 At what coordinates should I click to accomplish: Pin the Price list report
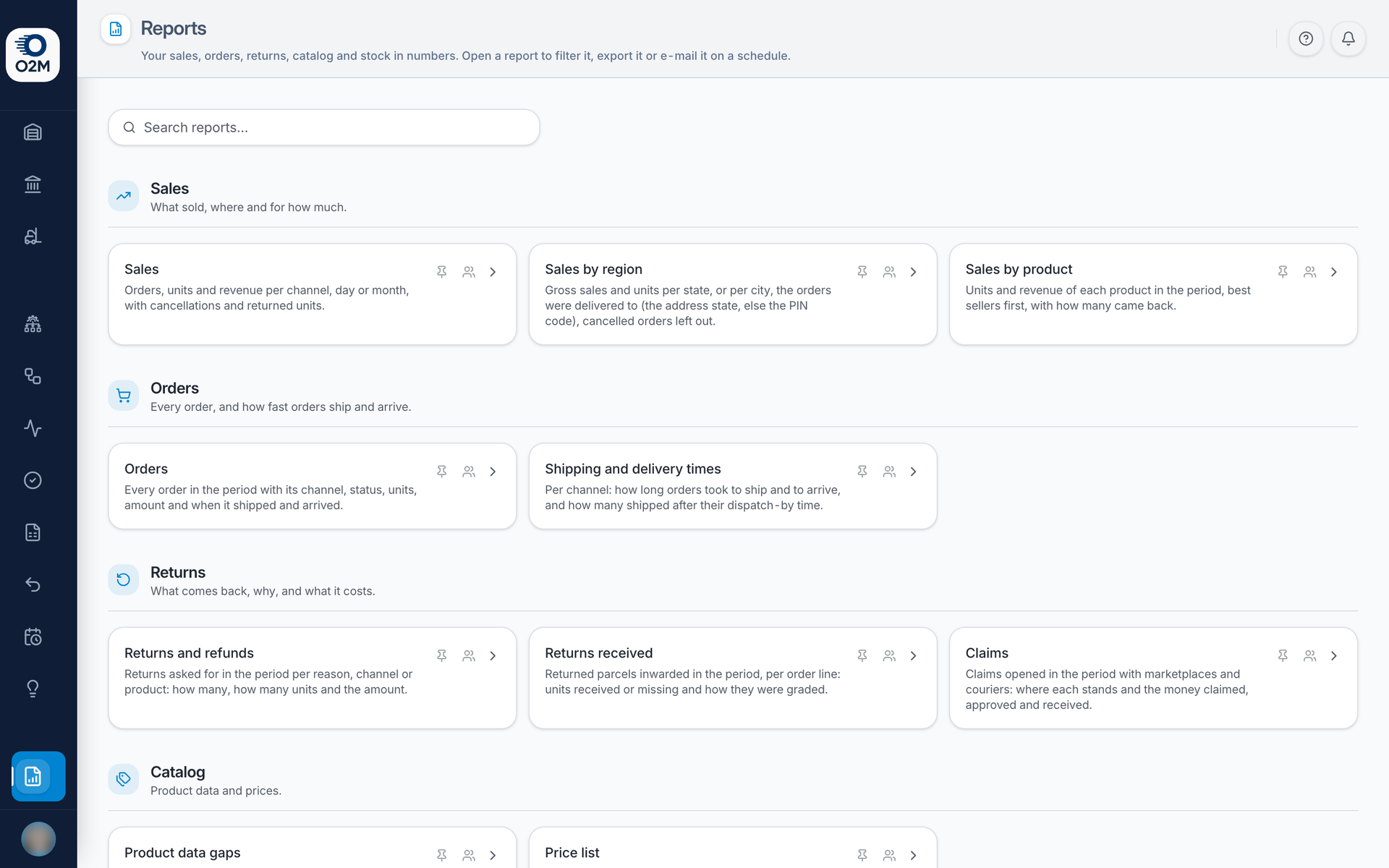[862, 856]
